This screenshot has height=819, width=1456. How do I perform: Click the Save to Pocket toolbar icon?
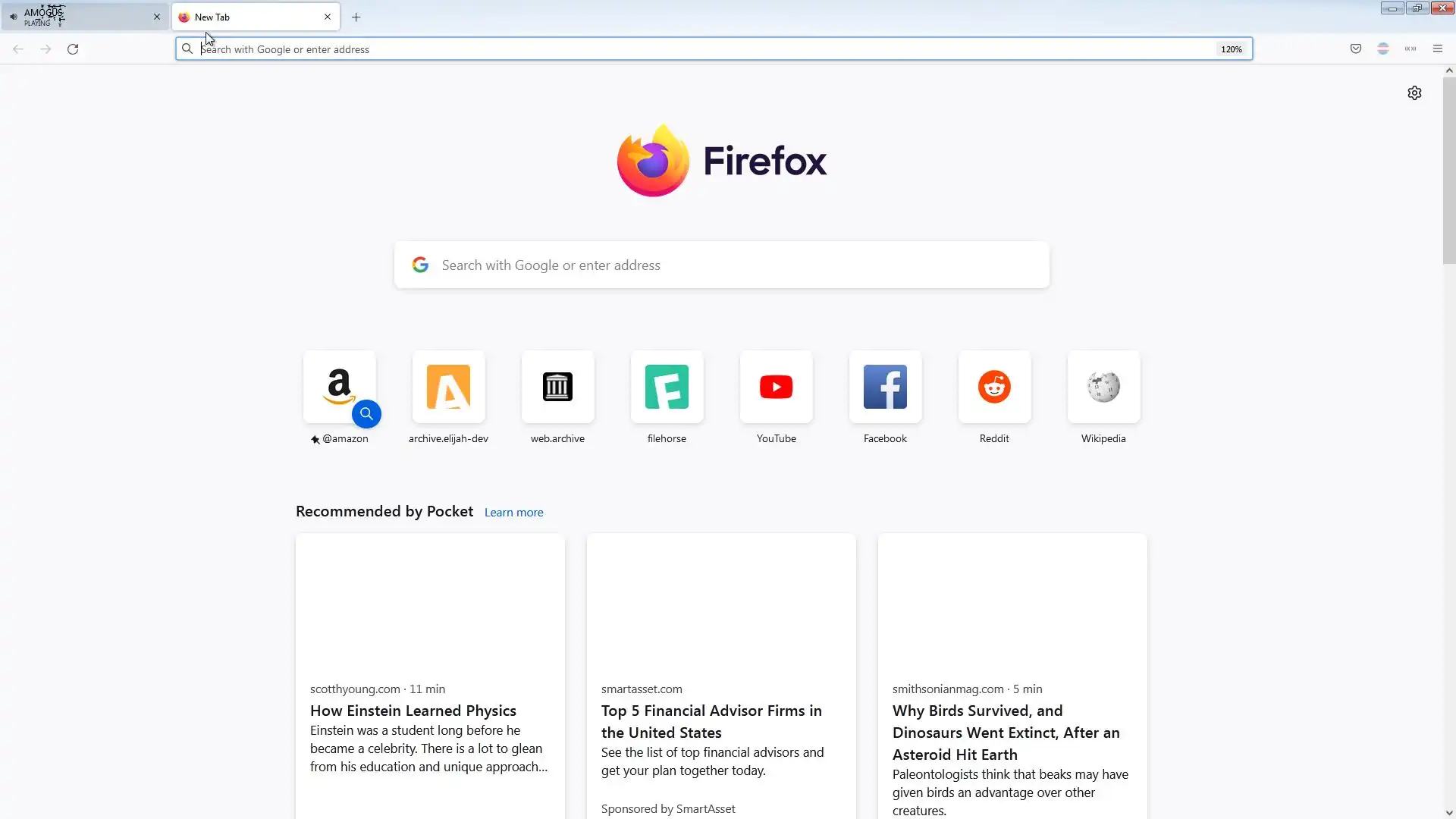click(1356, 49)
